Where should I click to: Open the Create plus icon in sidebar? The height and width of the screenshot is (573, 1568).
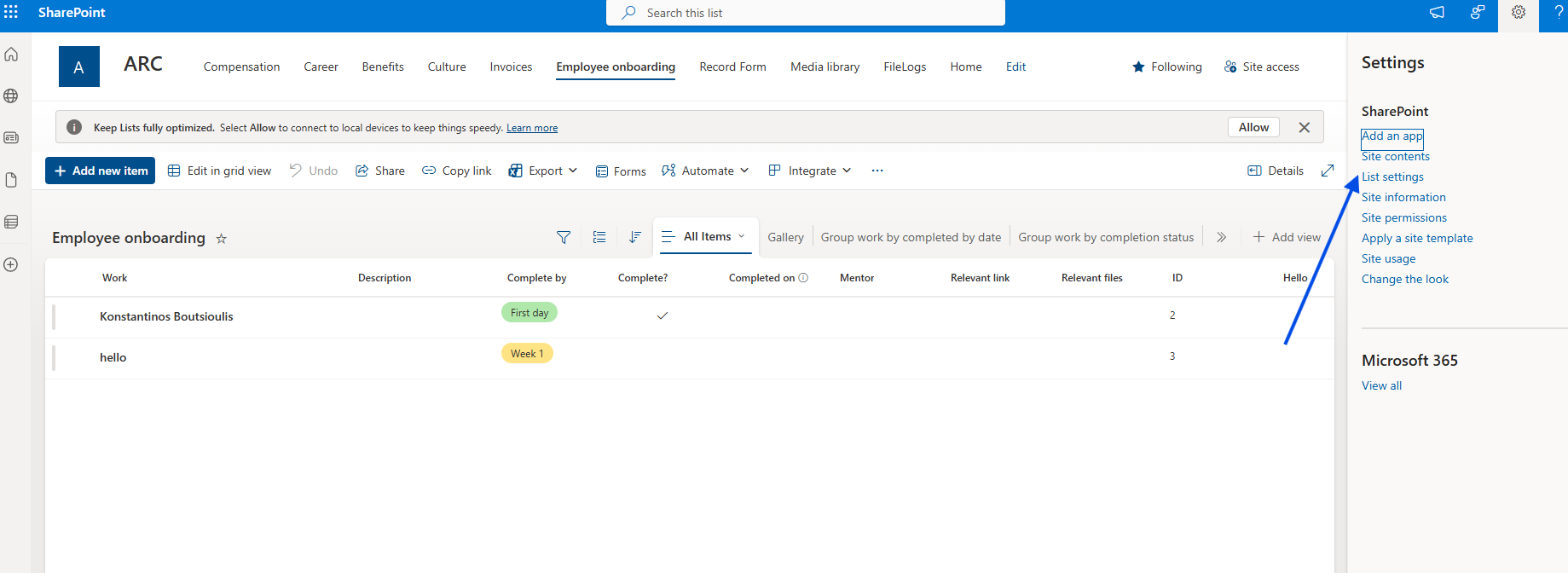point(11,264)
